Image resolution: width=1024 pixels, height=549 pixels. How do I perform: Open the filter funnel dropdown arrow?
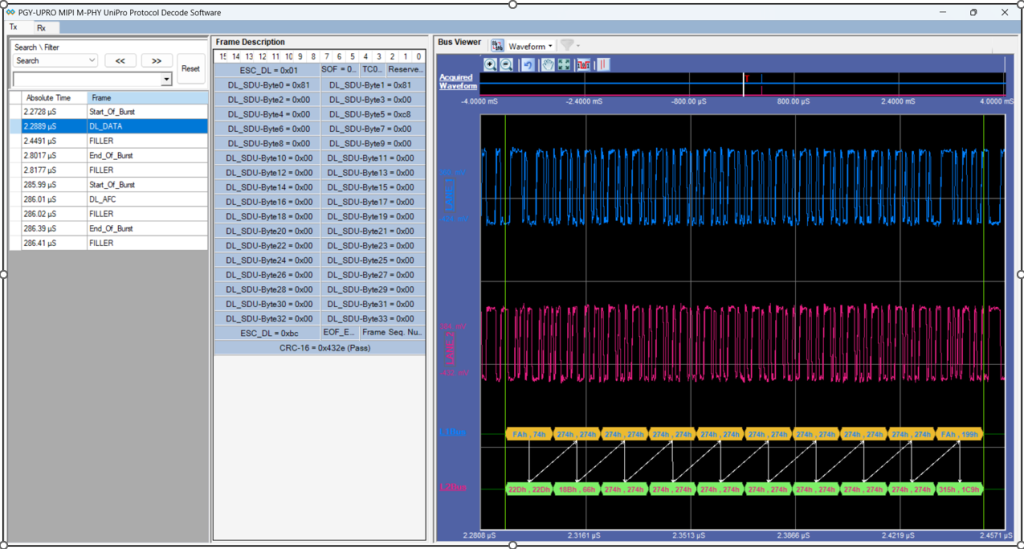click(x=578, y=46)
